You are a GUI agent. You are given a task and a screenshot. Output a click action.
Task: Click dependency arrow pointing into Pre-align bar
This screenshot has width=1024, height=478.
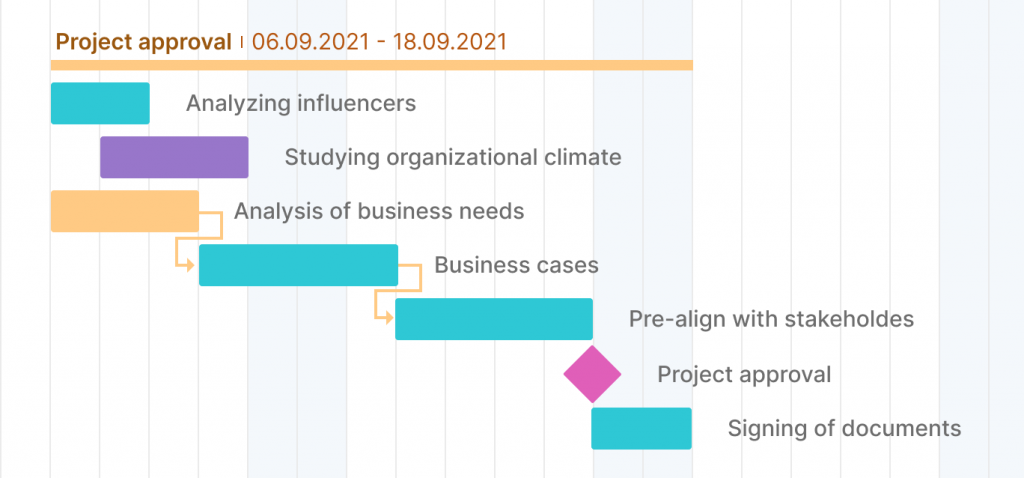pos(385,319)
